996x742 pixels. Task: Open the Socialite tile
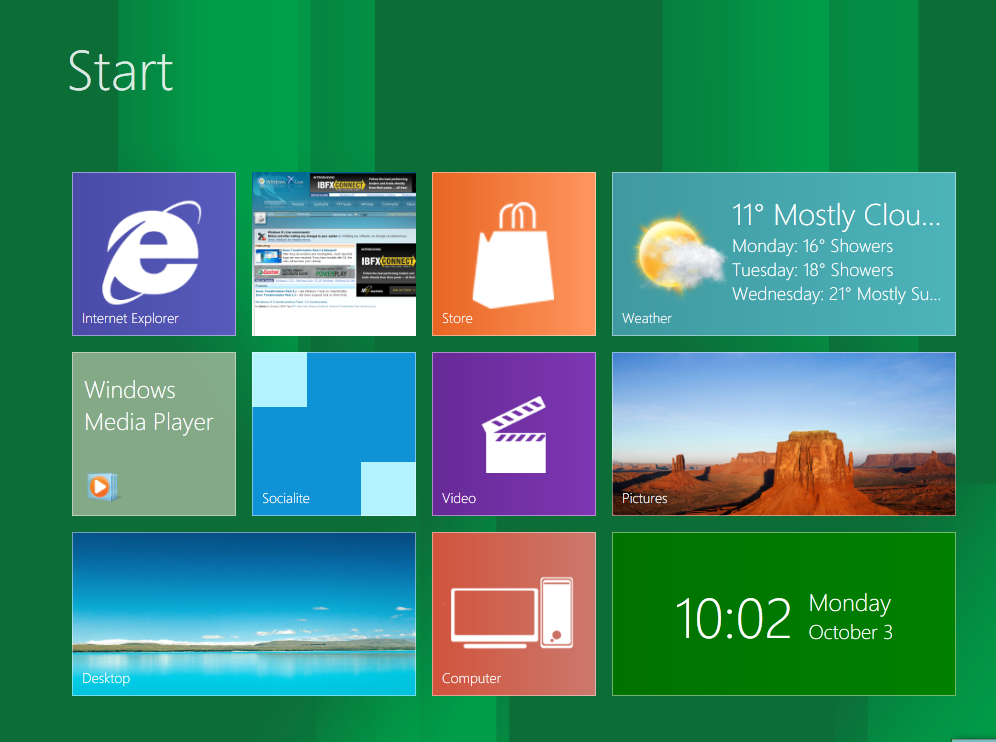coord(334,434)
